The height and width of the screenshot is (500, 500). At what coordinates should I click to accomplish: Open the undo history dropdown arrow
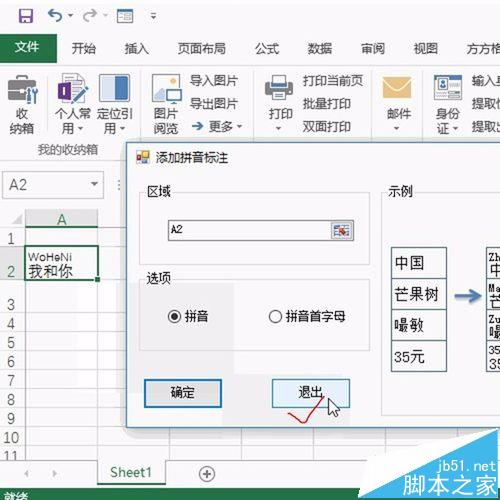tap(71, 15)
